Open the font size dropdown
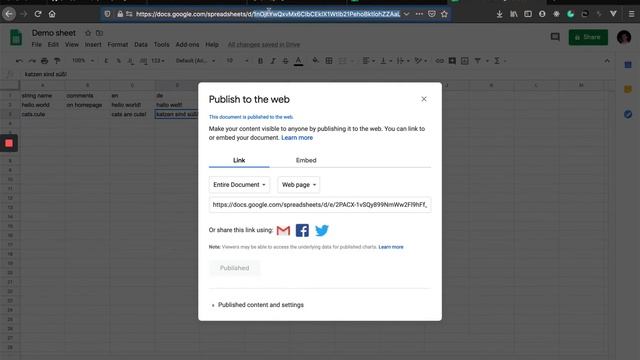Viewport: 640px width, 360px height. point(237,61)
